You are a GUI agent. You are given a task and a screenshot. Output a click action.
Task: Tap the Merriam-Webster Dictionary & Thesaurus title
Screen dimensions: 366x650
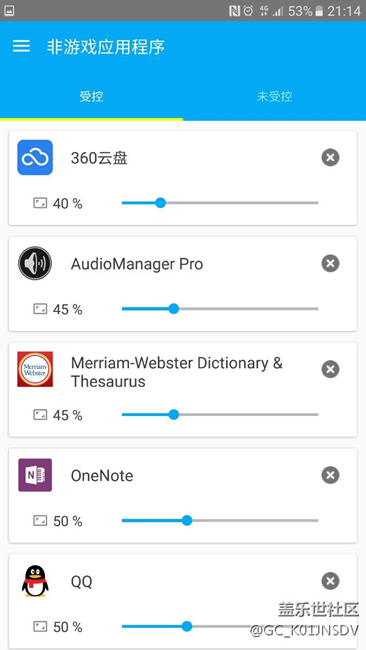coord(177,372)
